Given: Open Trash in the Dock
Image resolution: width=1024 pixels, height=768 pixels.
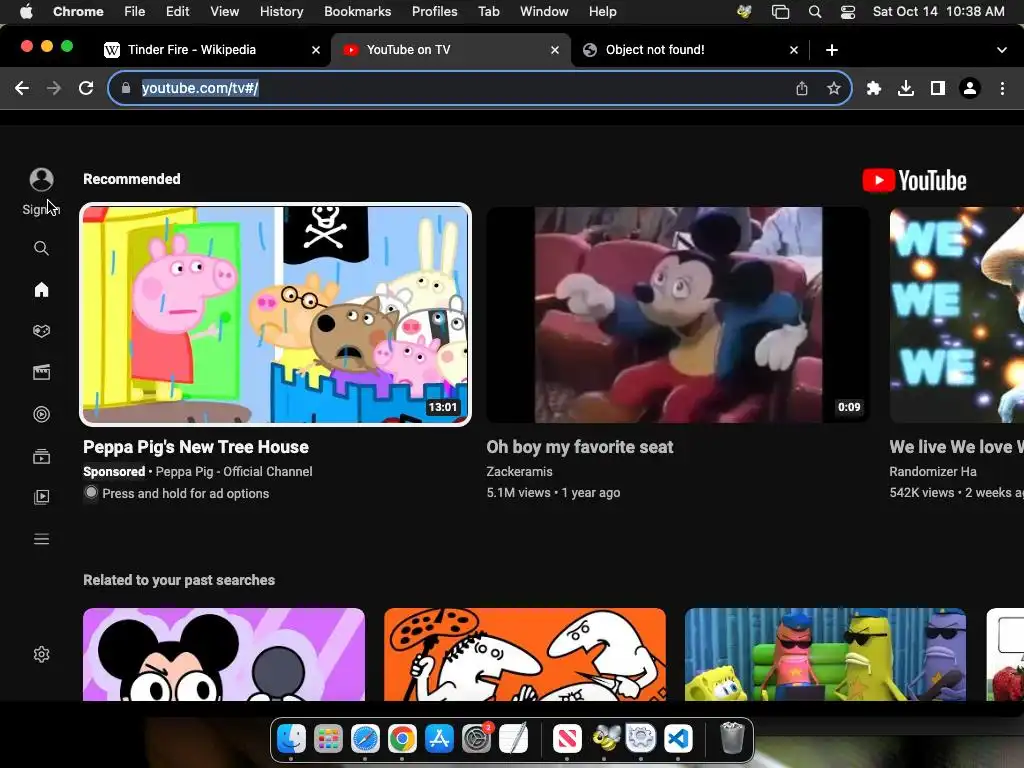Looking at the screenshot, I should click(732, 739).
